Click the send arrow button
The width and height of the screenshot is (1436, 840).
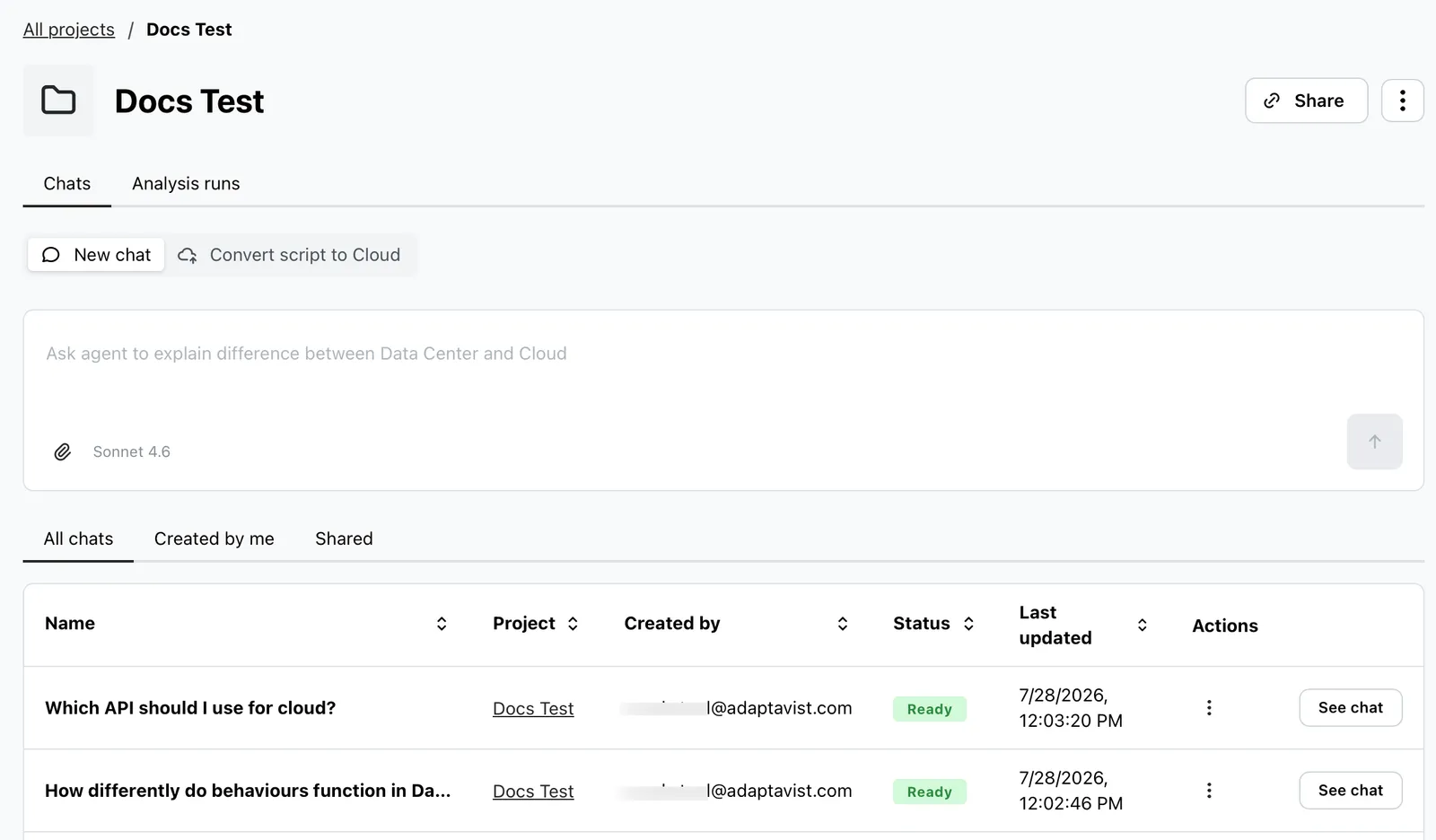coord(1374,442)
